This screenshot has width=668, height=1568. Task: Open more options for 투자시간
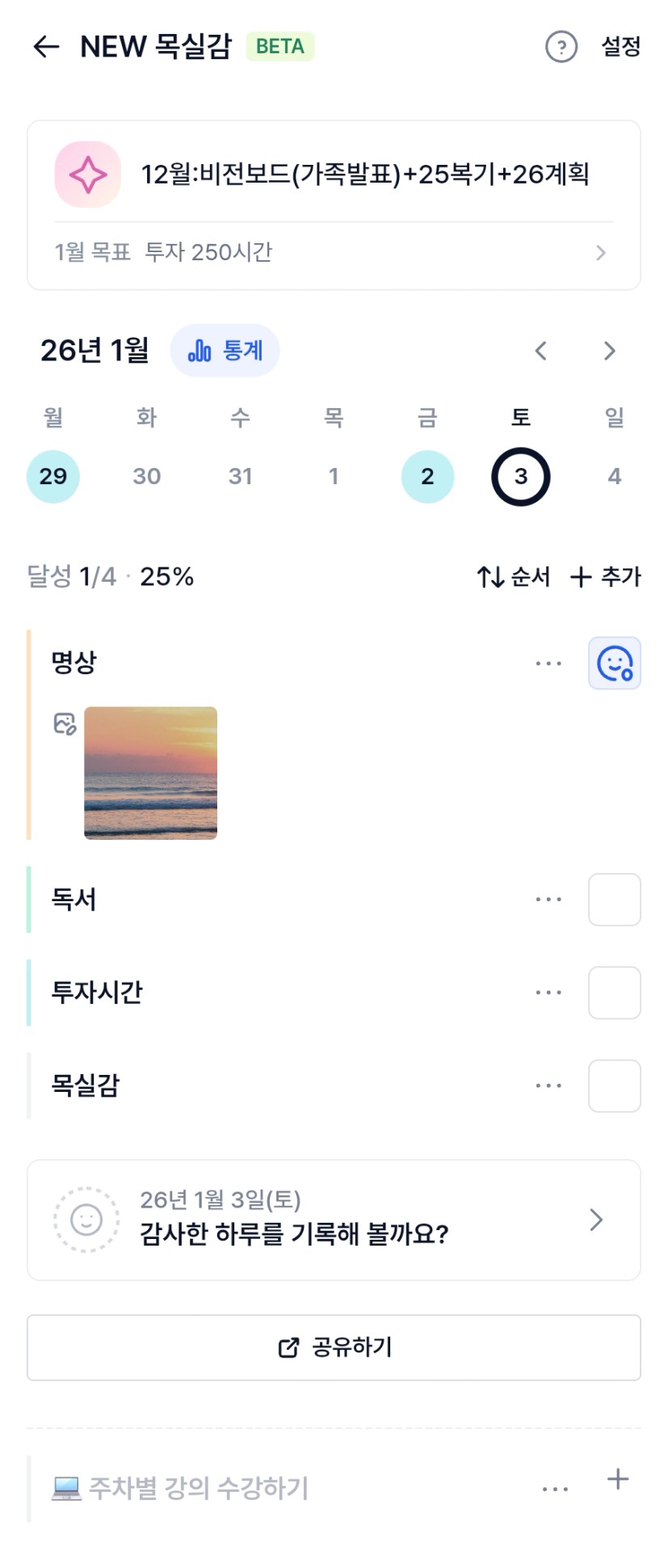(x=548, y=993)
